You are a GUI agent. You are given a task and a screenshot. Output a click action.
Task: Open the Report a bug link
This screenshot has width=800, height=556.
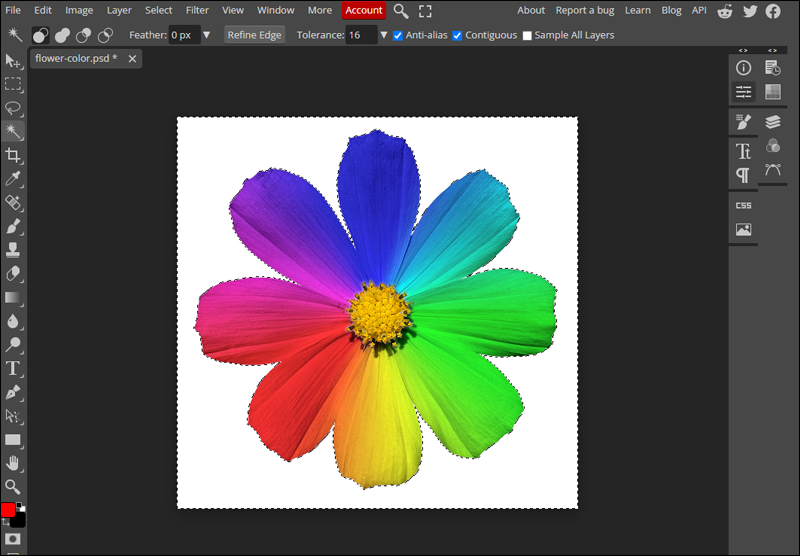click(x=585, y=10)
